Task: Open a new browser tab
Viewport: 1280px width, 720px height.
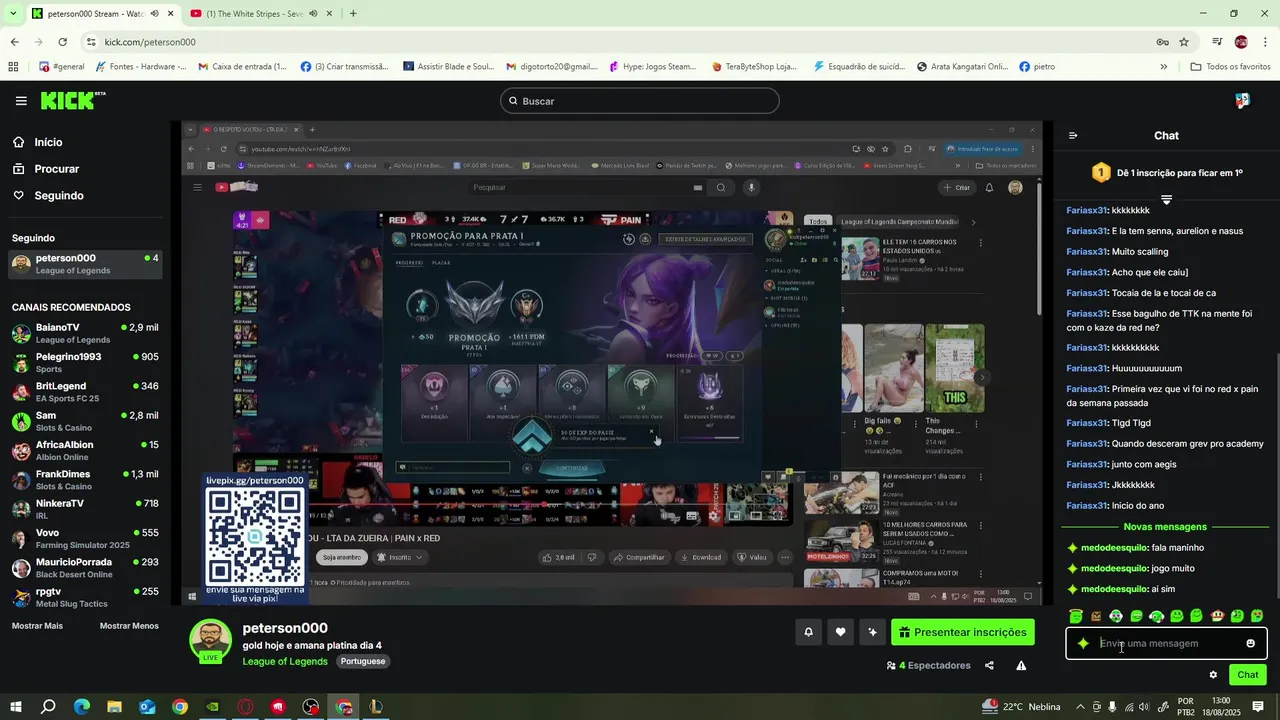Action: (x=353, y=14)
